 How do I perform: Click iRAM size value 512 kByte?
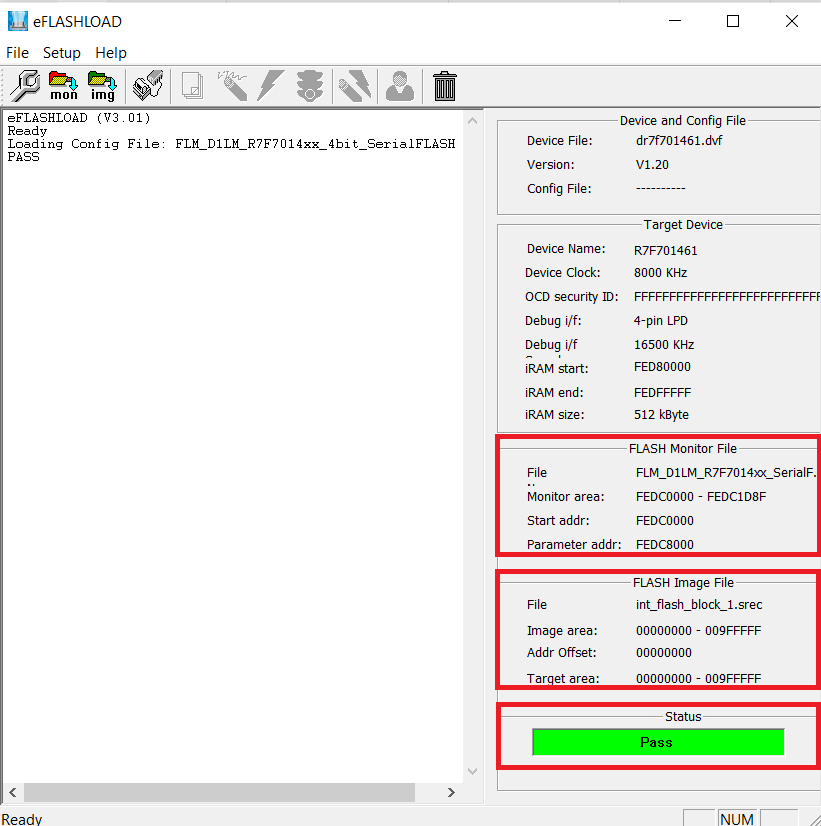click(x=661, y=415)
